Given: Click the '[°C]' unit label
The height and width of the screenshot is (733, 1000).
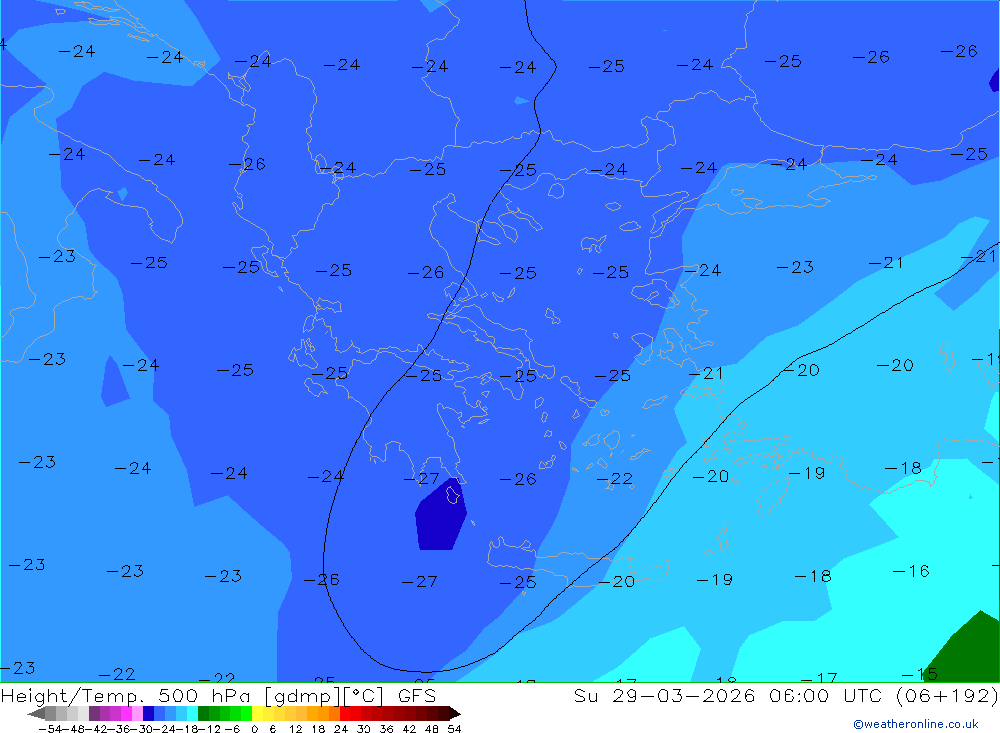Looking at the screenshot, I should tap(363, 696).
